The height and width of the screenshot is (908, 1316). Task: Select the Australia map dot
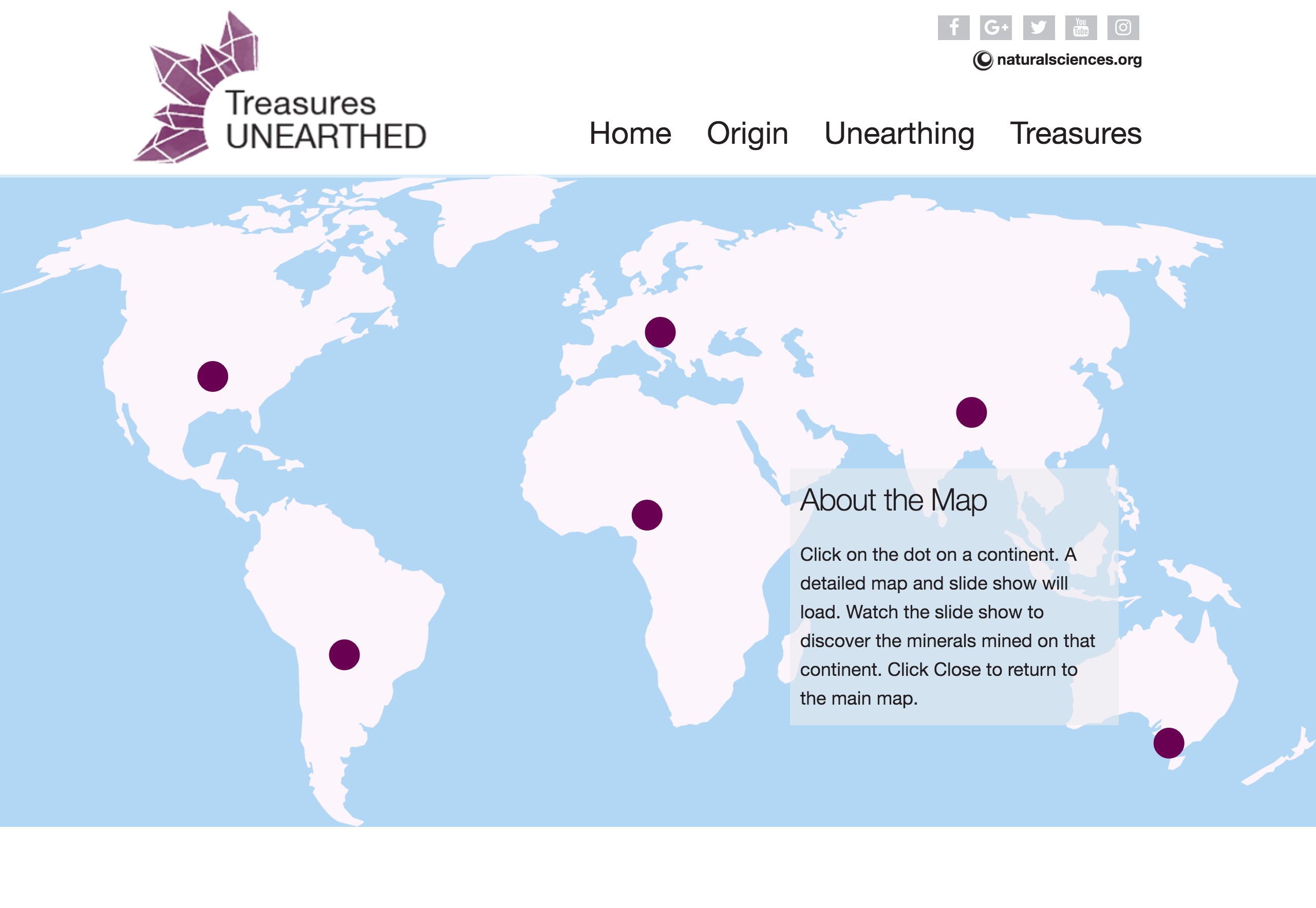tap(1169, 743)
